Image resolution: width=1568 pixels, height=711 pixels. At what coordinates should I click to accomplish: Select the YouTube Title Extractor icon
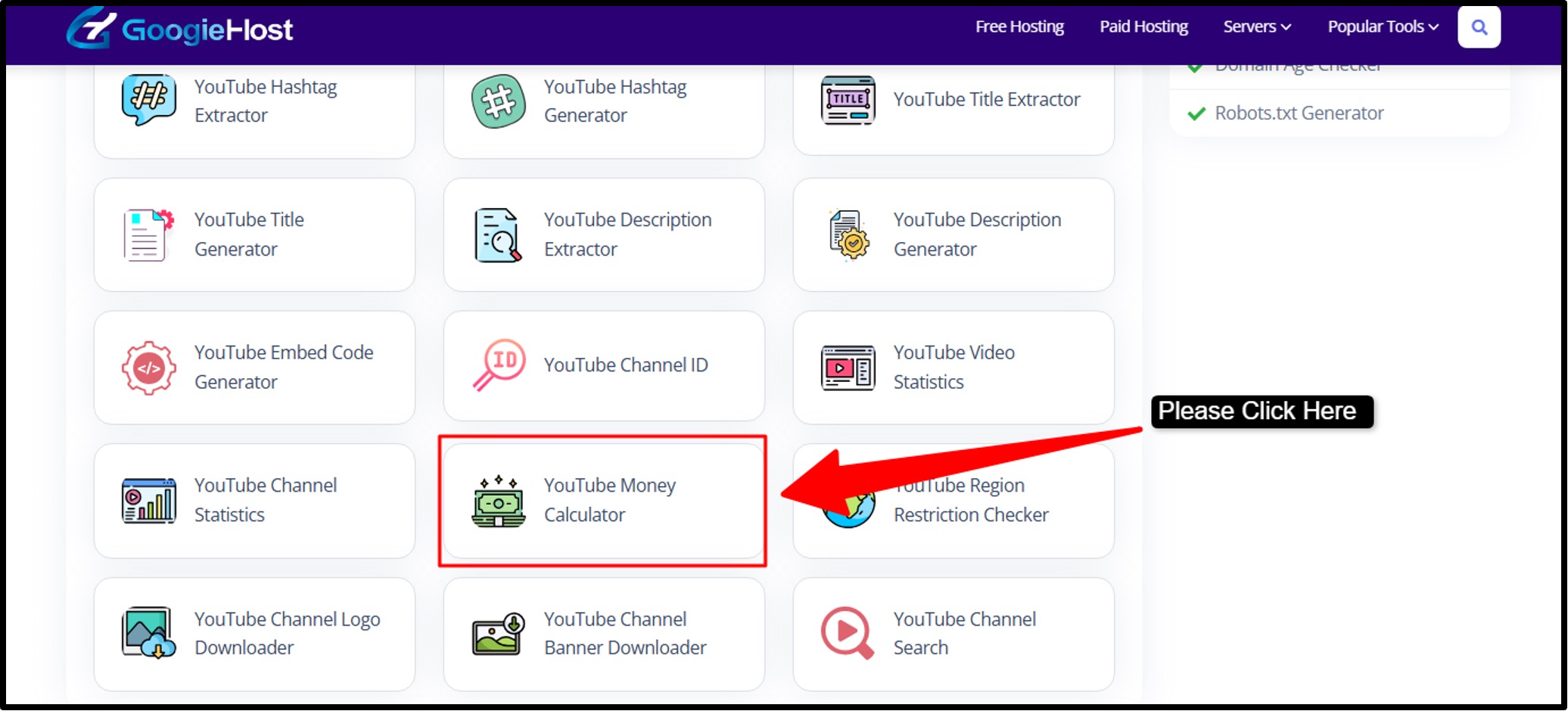tap(848, 100)
